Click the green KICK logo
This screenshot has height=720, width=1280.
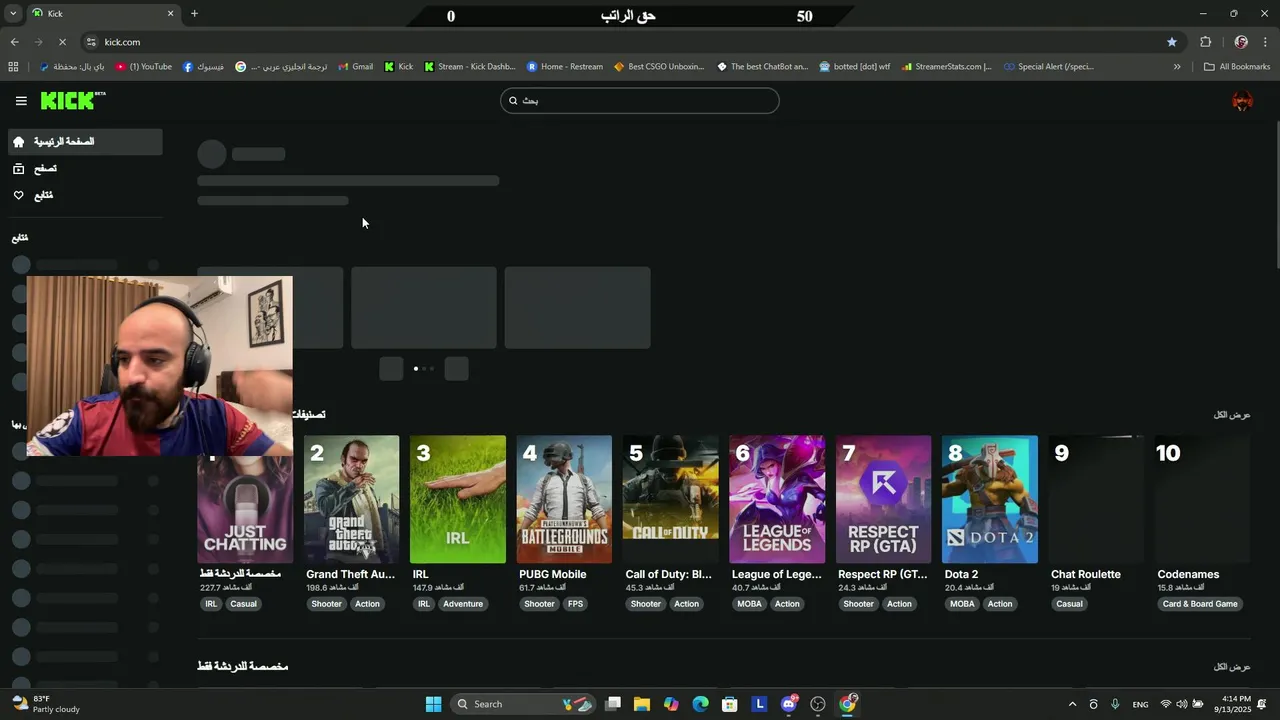pos(73,100)
